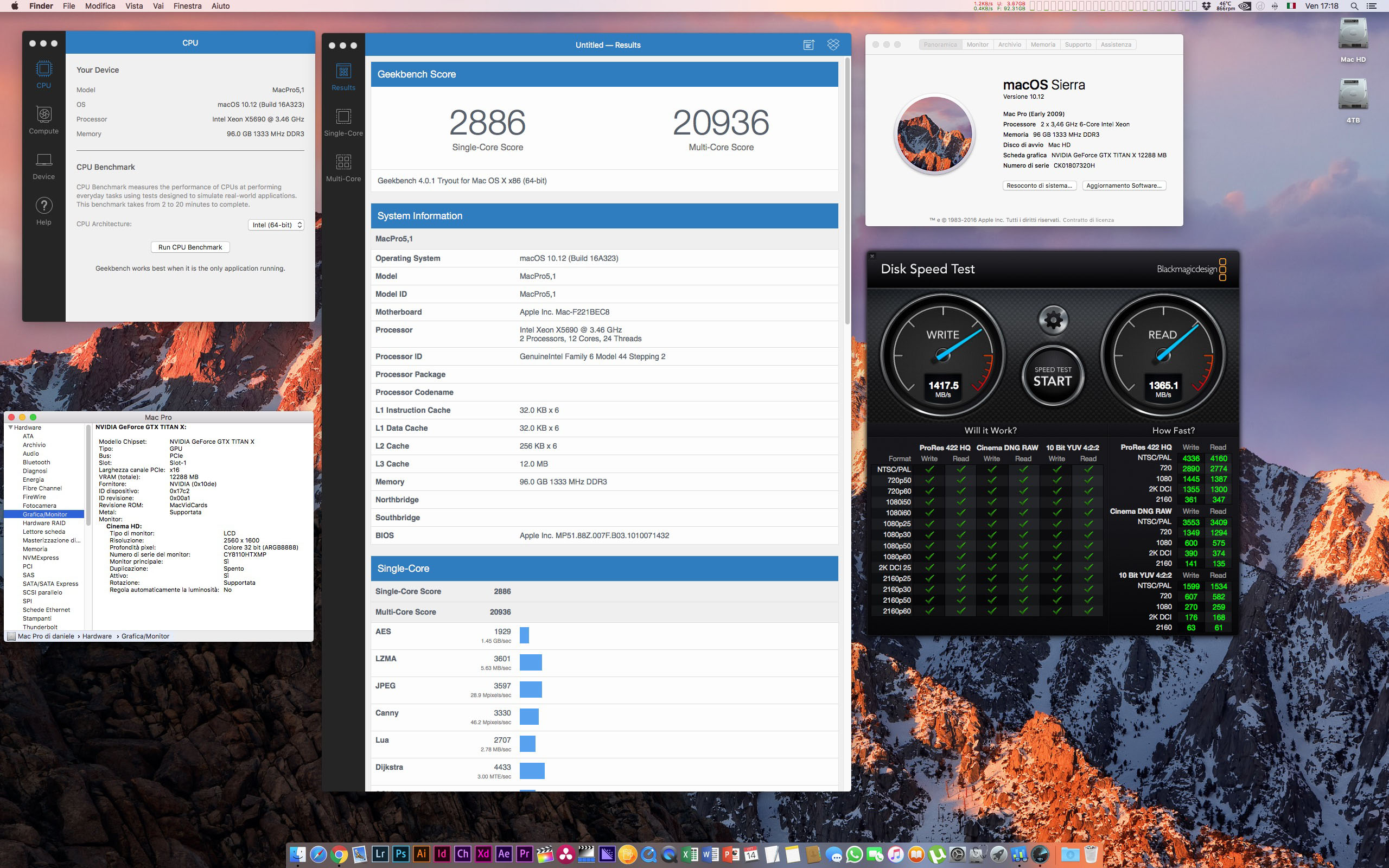
Task: Start the disk speed test
Action: tap(1053, 377)
